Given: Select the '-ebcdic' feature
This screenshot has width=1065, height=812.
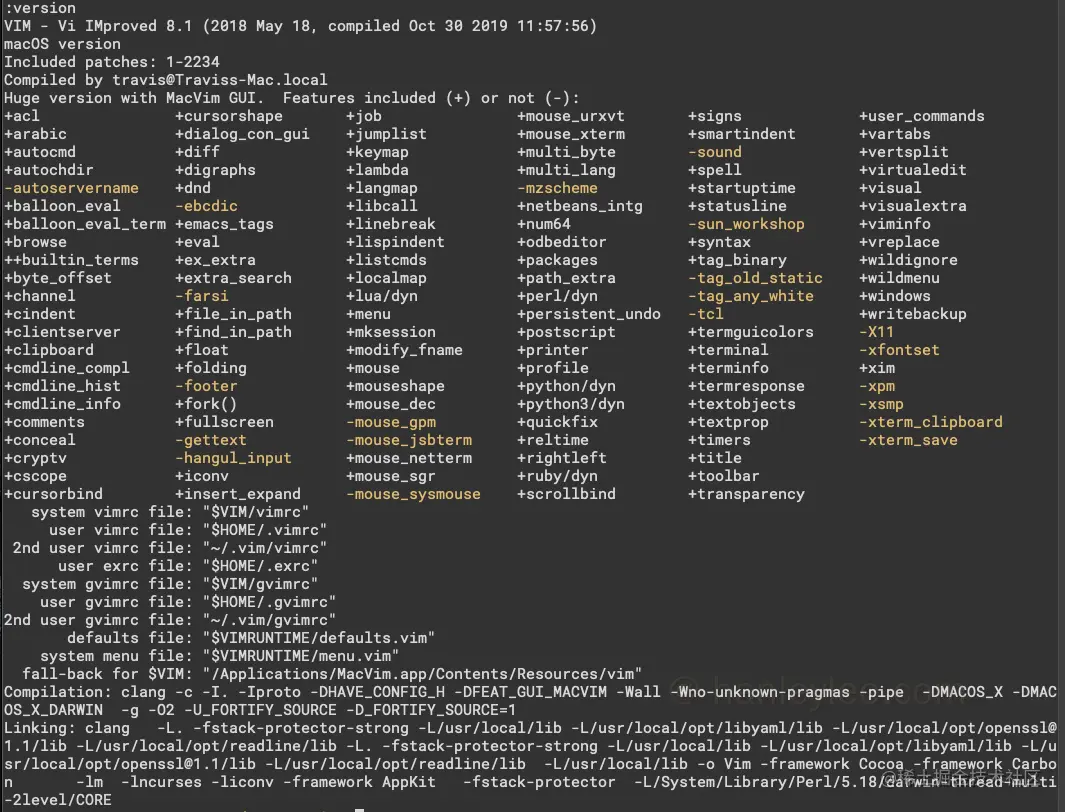Looking at the screenshot, I should (206, 206).
